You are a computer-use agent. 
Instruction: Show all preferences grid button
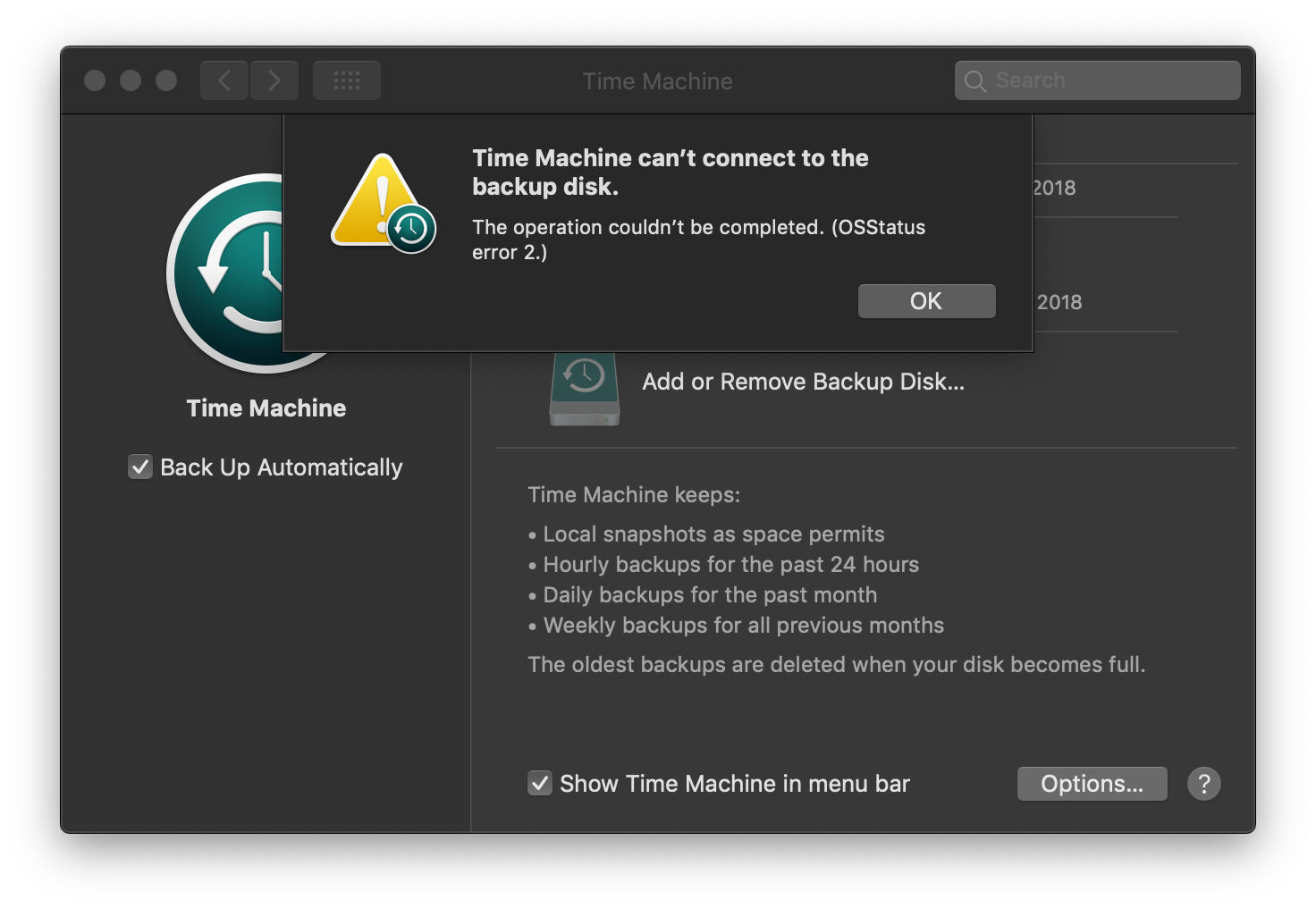(x=347, y=80)
